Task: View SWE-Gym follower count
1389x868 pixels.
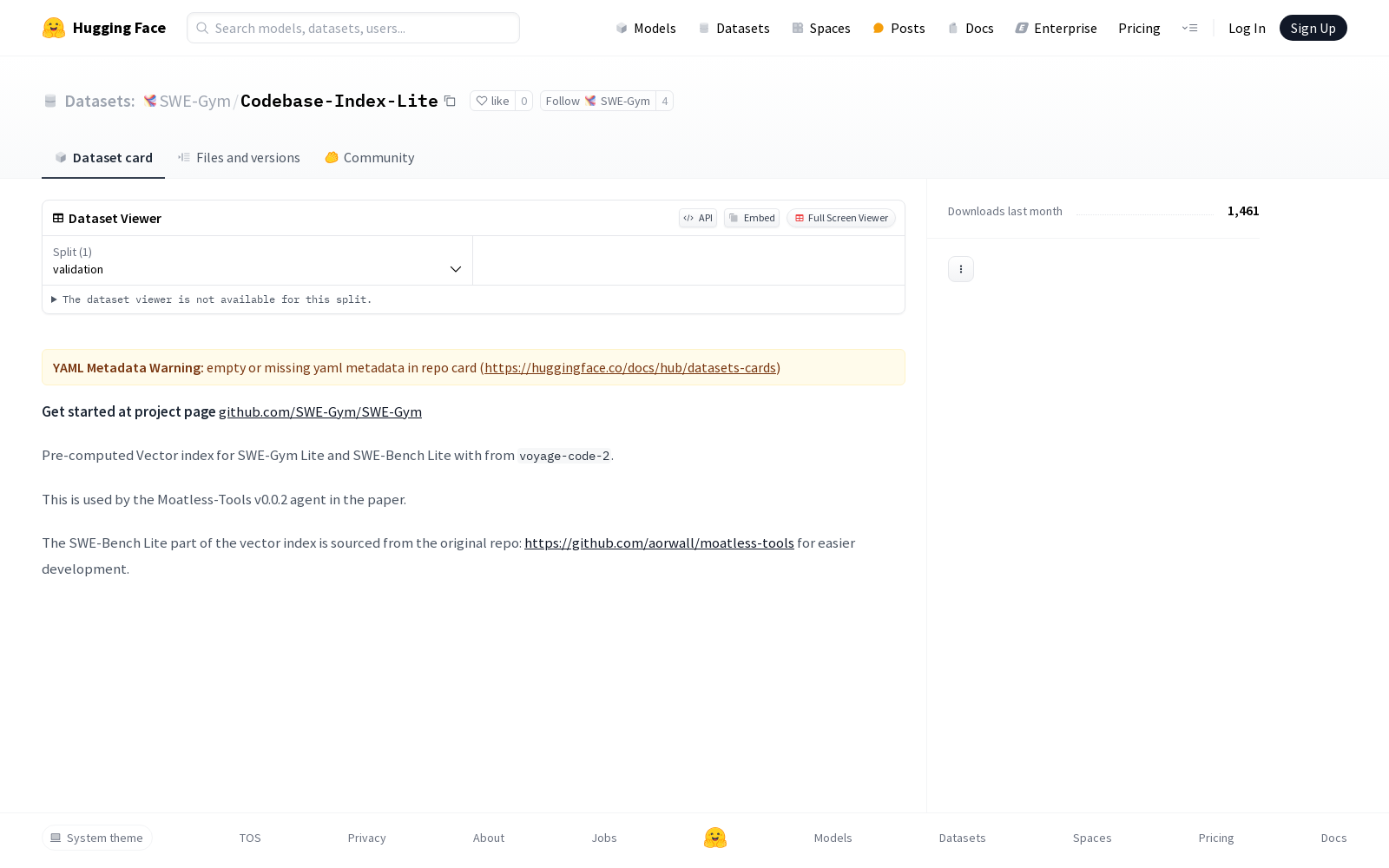Action: click(665, 101)
